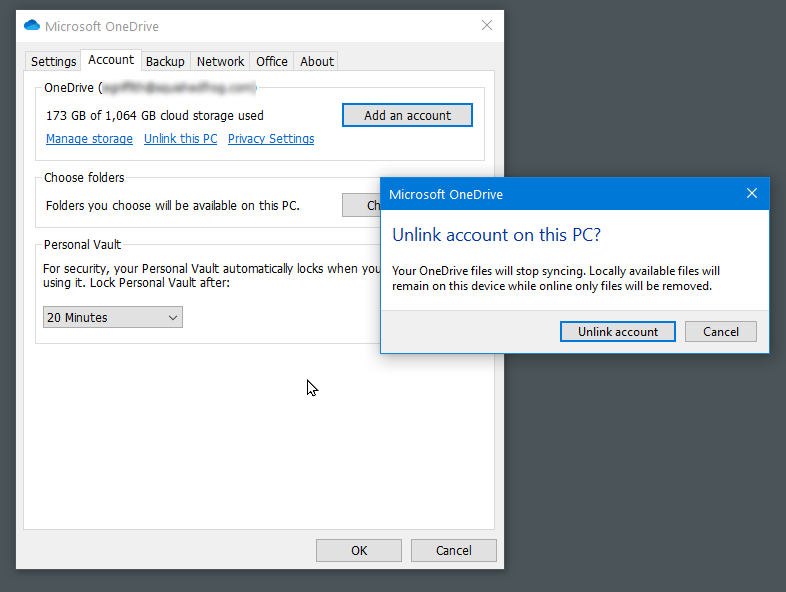Click the blue Microsoft OneDrive dialog title

tap(446, 194)
